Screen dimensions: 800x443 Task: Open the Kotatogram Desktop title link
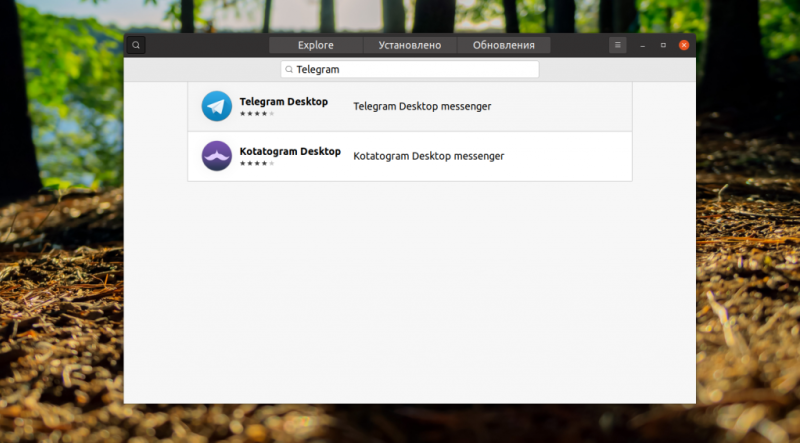click(x=290, y=151)
